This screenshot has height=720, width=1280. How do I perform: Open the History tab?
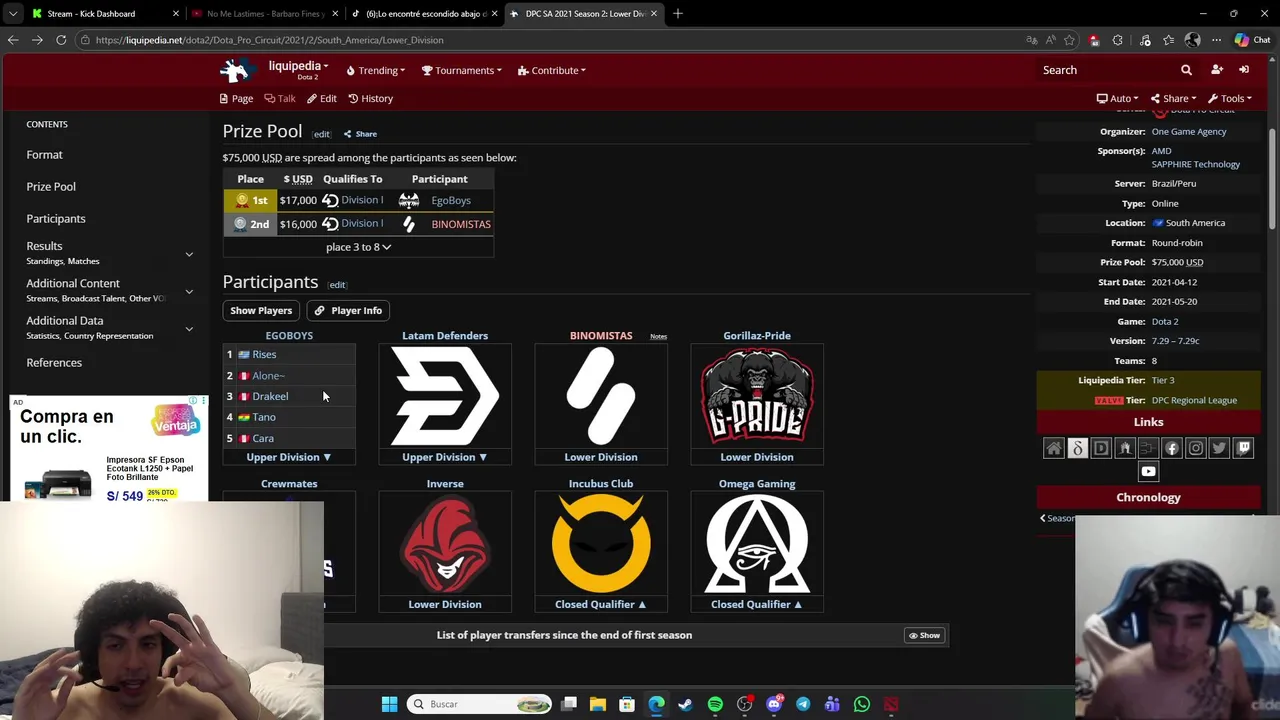coord(370,98)
